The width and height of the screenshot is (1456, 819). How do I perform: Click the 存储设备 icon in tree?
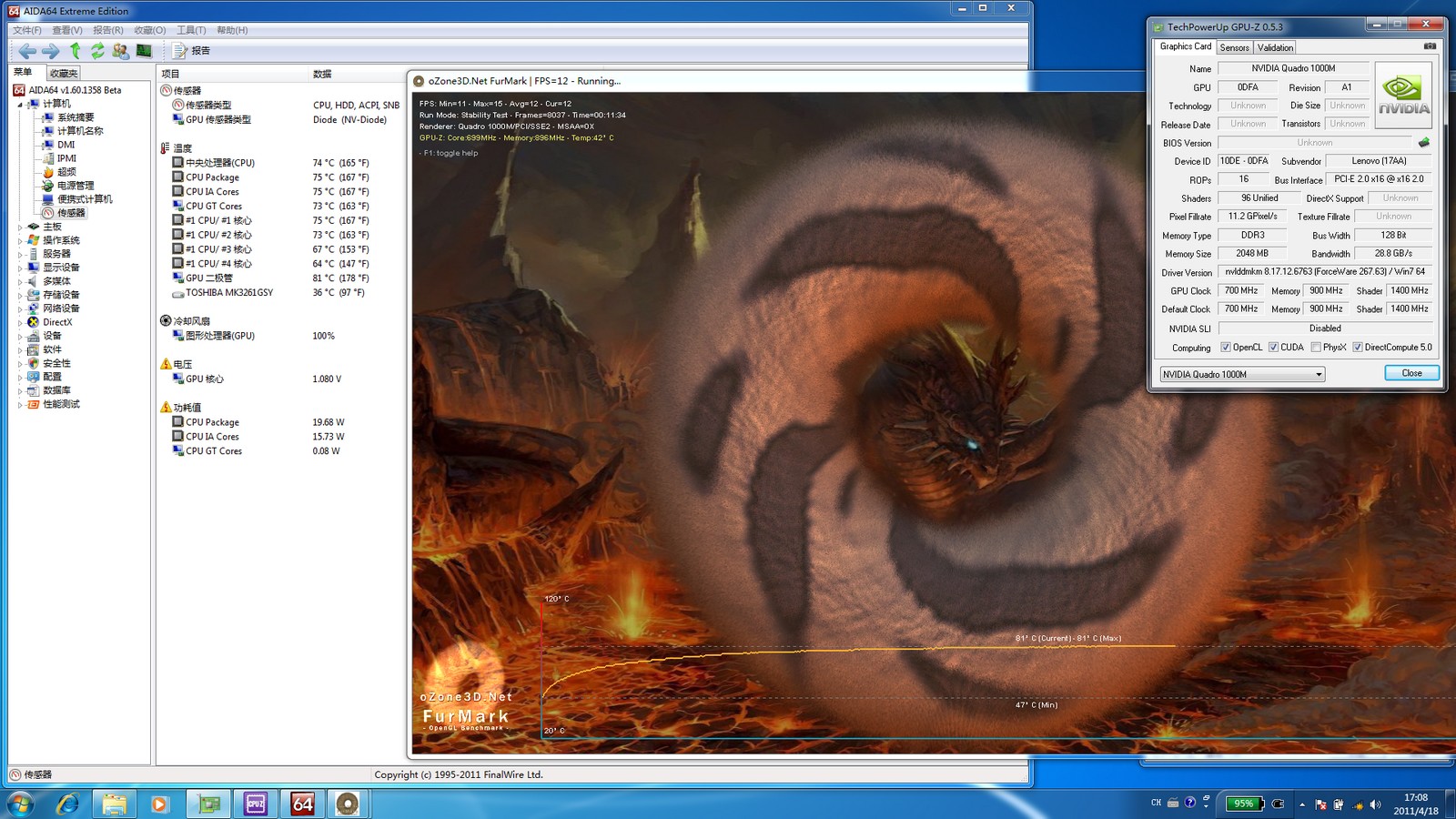click(34, 295)
